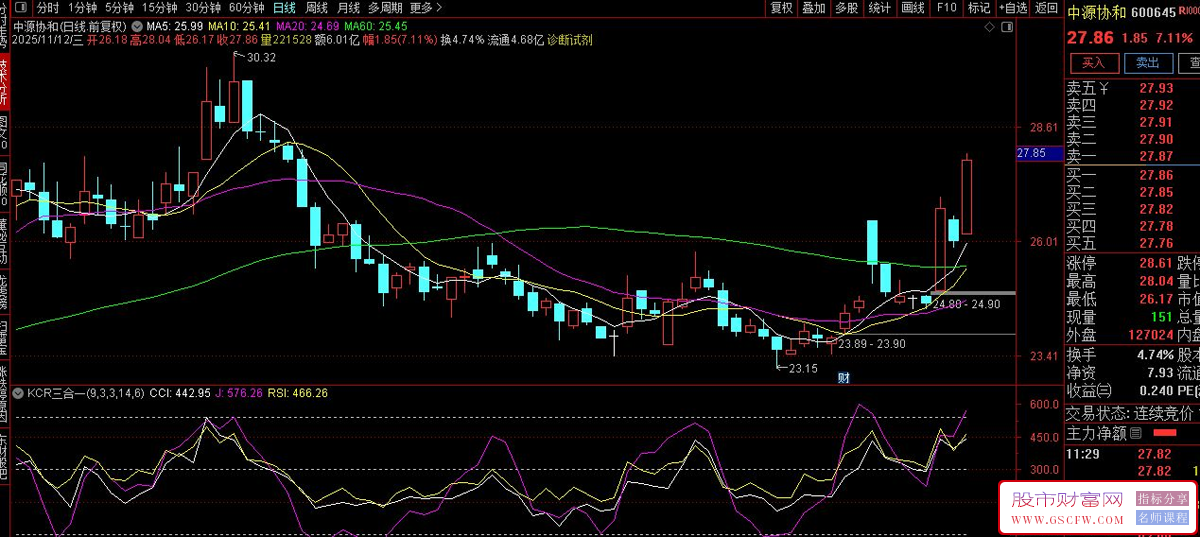This screenshot has width=1200, height=537.
Task: Open KCR三合一 indicator dropdown arrow
Action: click(x=17, y=393)
